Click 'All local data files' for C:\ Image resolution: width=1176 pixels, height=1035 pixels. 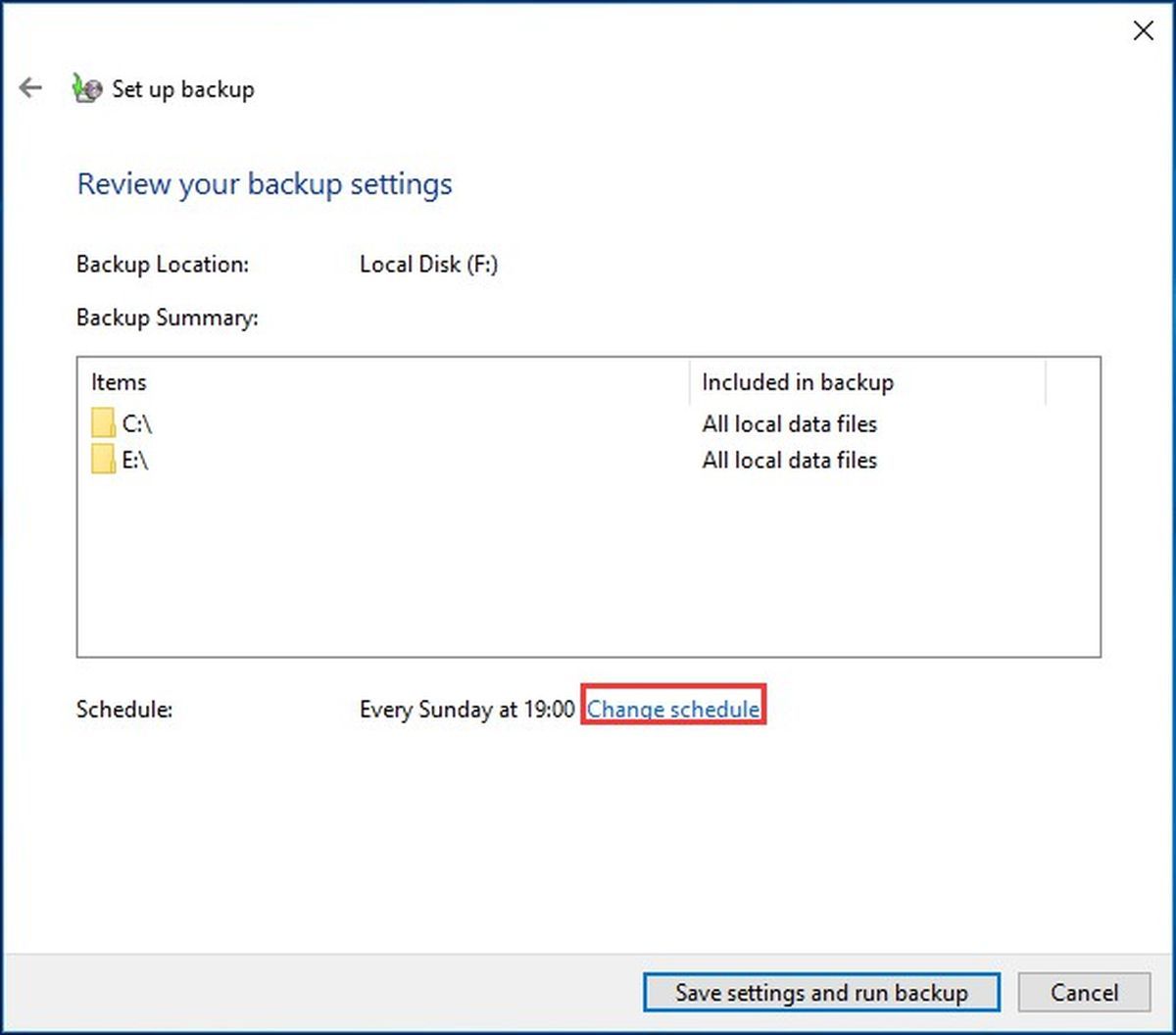[x=789, y=424]
